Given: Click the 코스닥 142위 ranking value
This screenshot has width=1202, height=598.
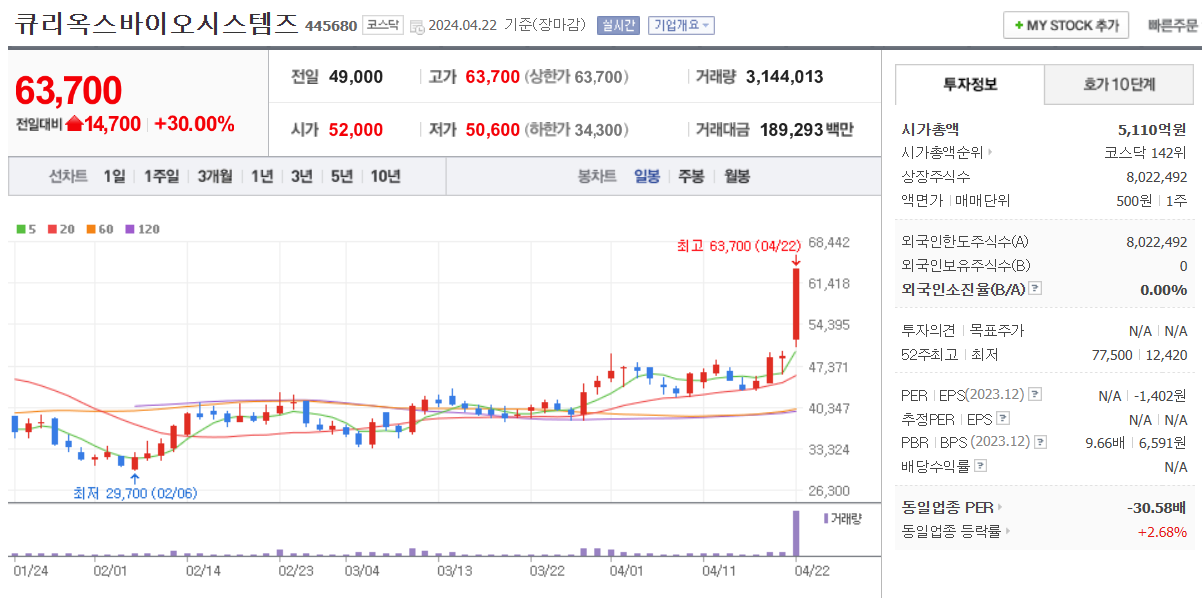Looking at the screenshot, I should [x=1145, y=153].
